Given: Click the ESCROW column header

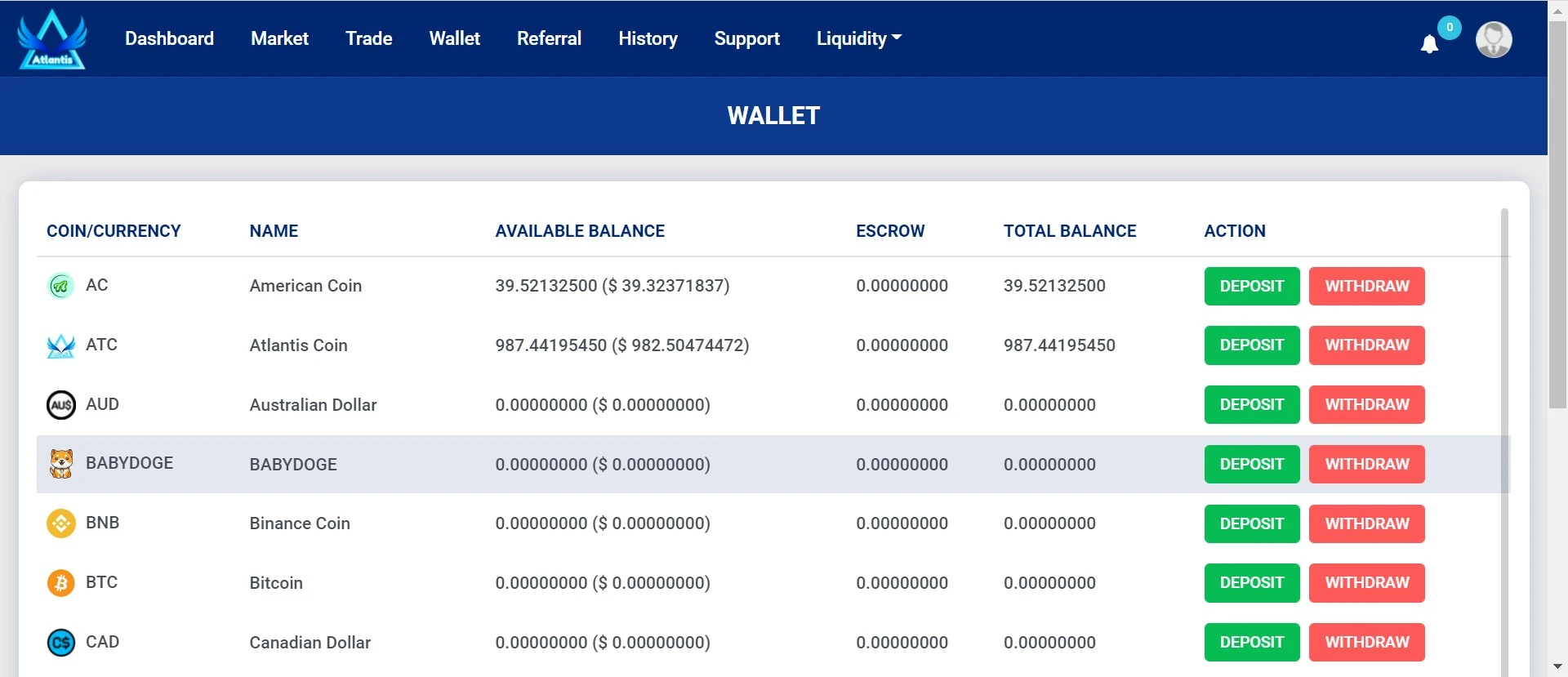Looking at the screenshot, I should click(890, 231).
